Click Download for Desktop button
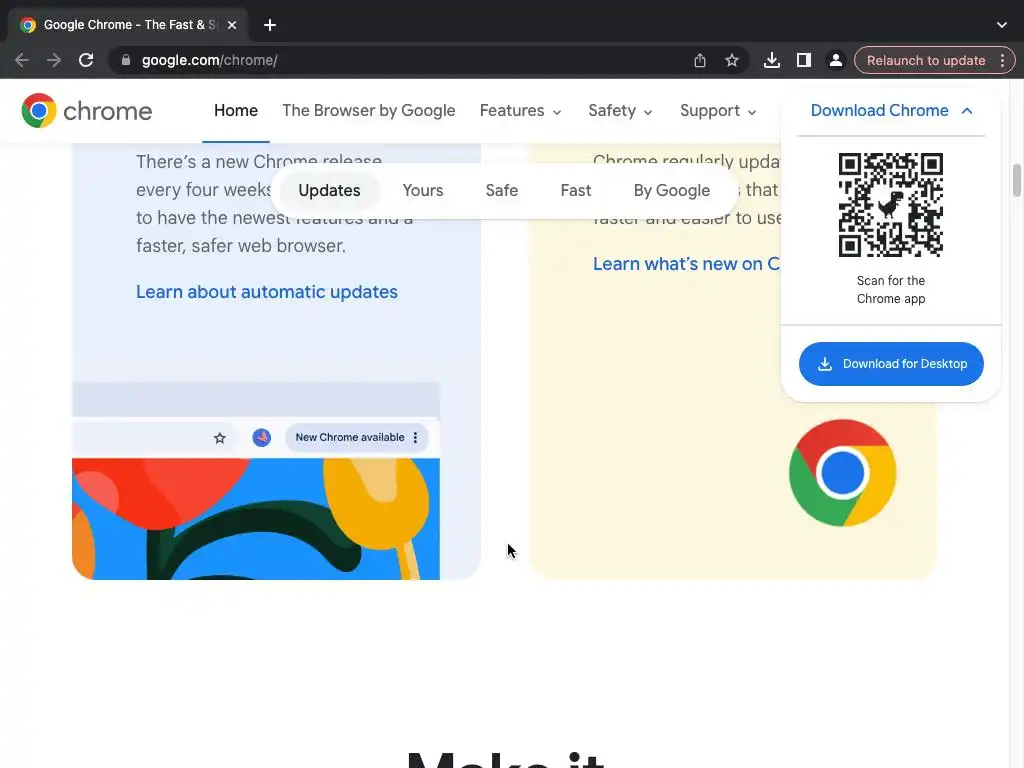This screenshot has width=1024, height=768. 891,364
